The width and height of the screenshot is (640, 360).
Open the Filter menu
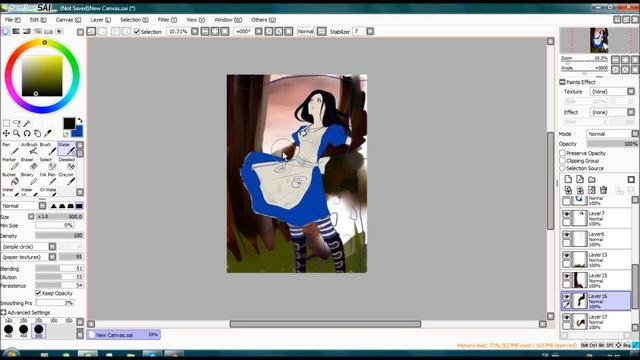coord(167,20)
